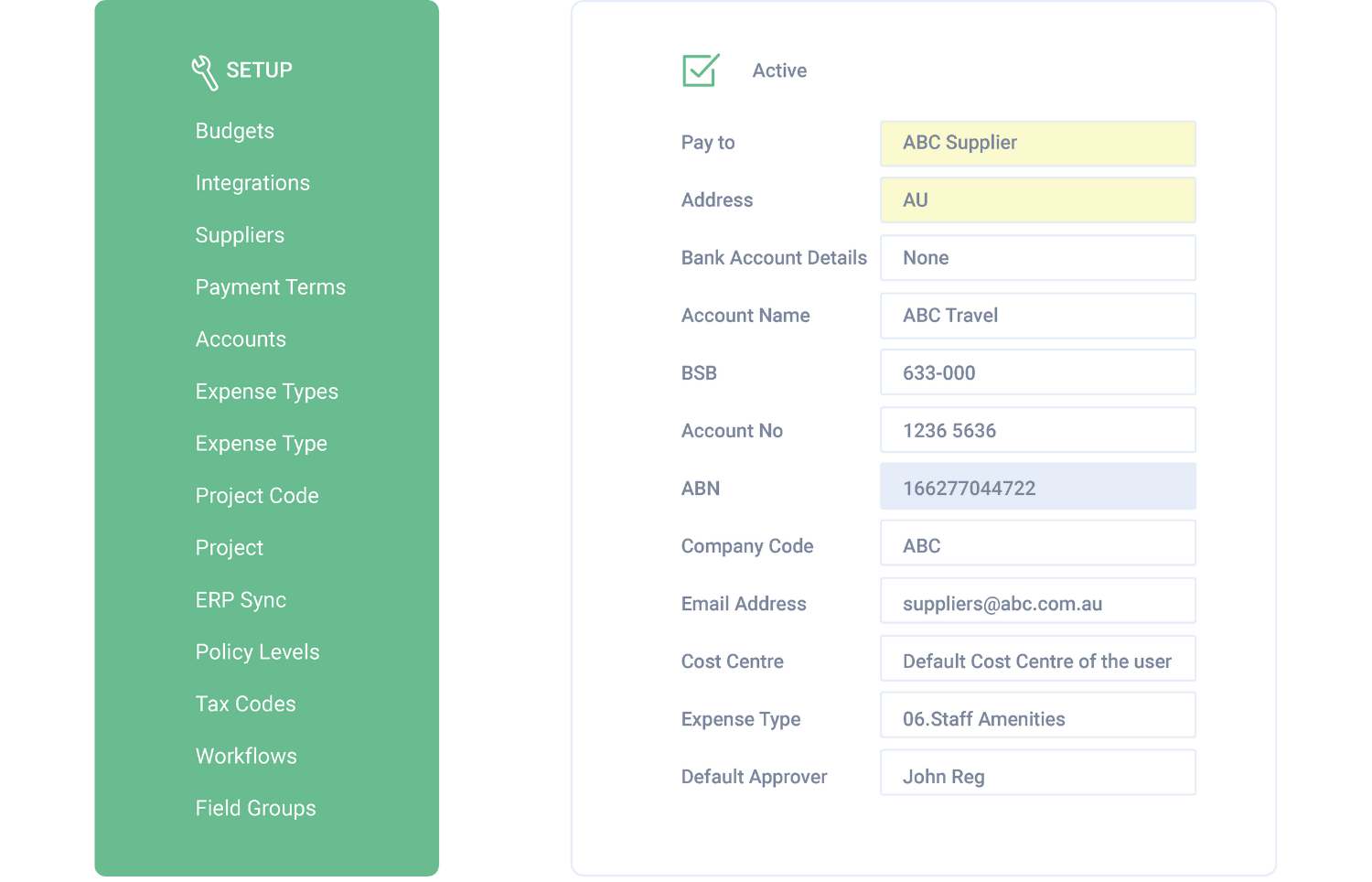Navigate to Budgets settings

234,131
